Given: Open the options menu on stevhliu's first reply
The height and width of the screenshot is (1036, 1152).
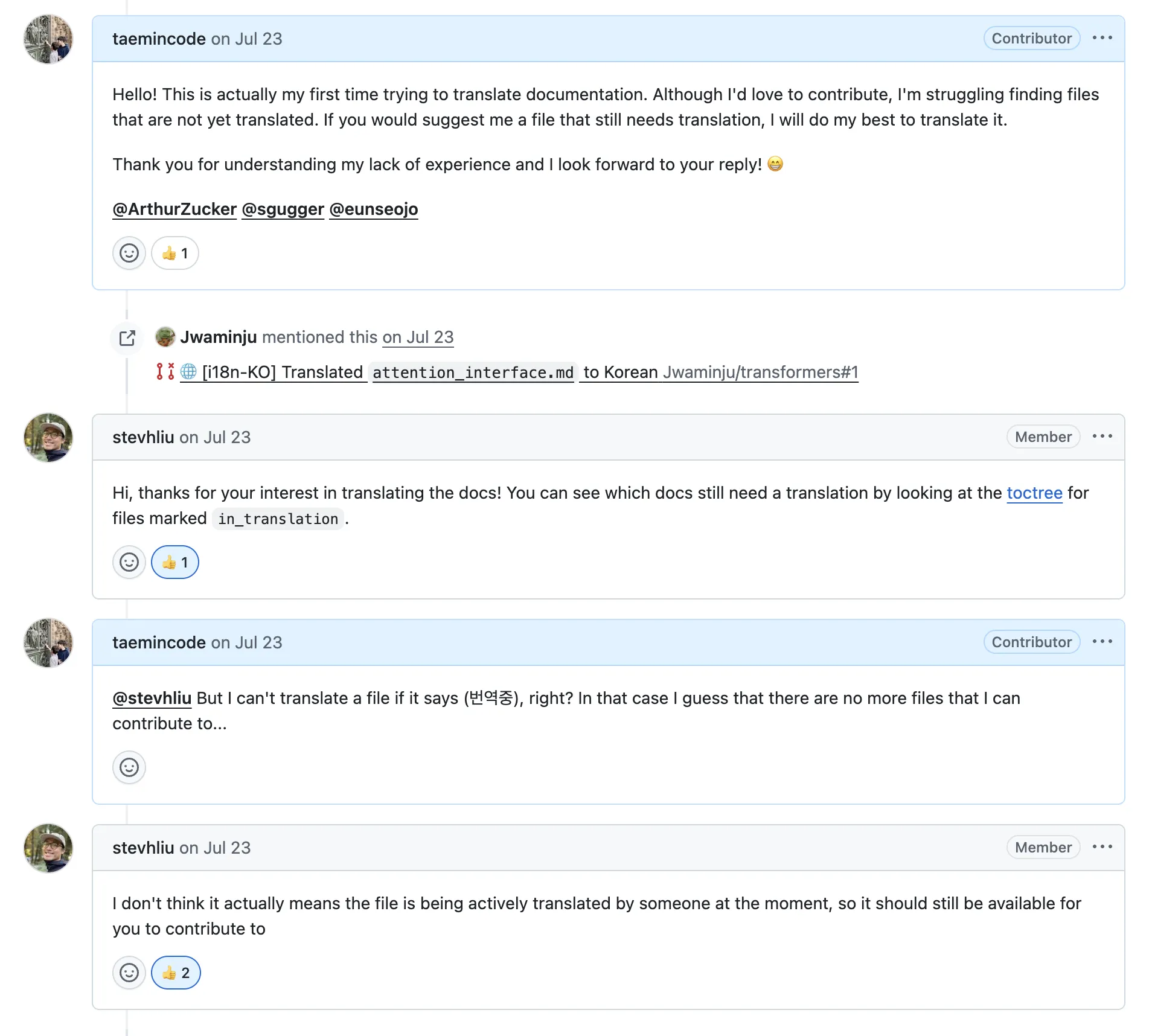Looking at the screenshot, I should click(x=1102, y=436).
